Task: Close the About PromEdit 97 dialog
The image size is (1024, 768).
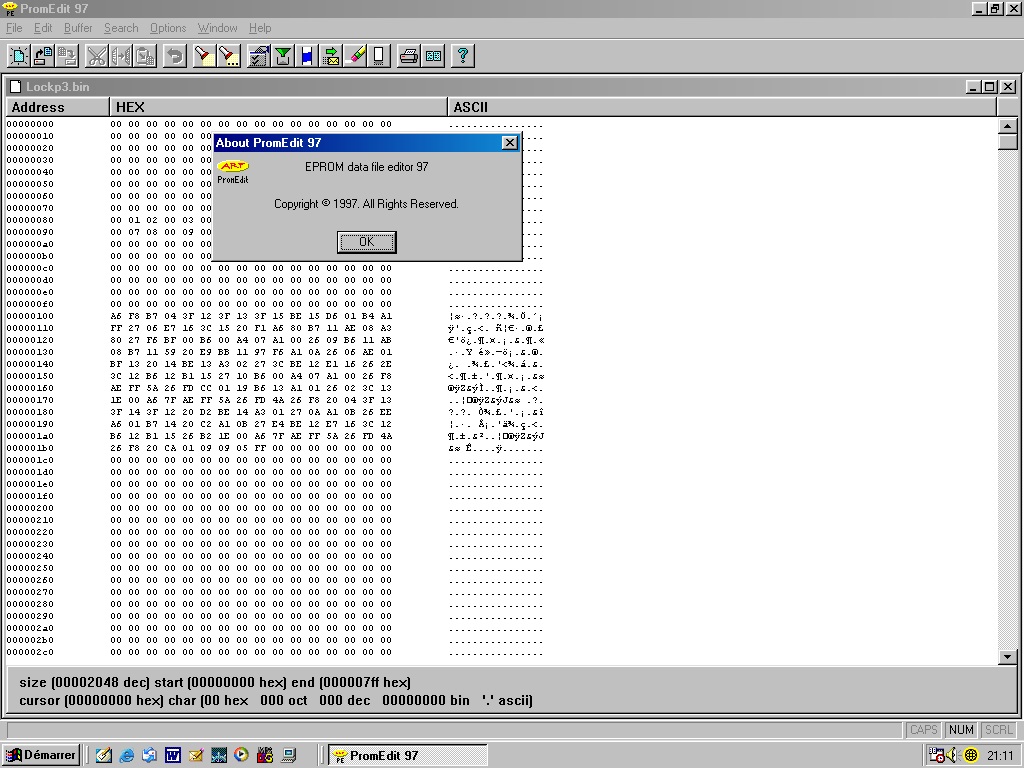Action: click(510, 143)
